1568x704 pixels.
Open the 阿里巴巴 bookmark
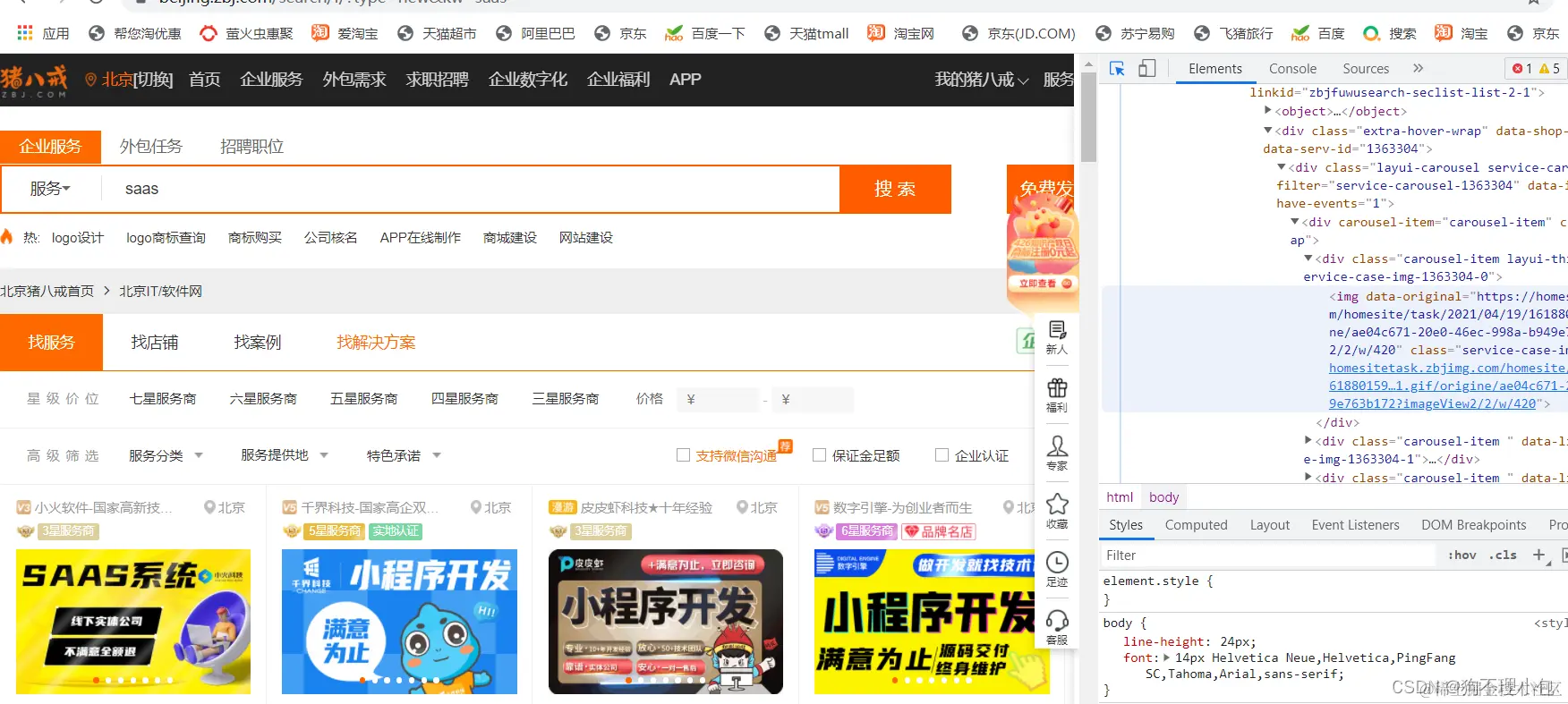point(535,33)
